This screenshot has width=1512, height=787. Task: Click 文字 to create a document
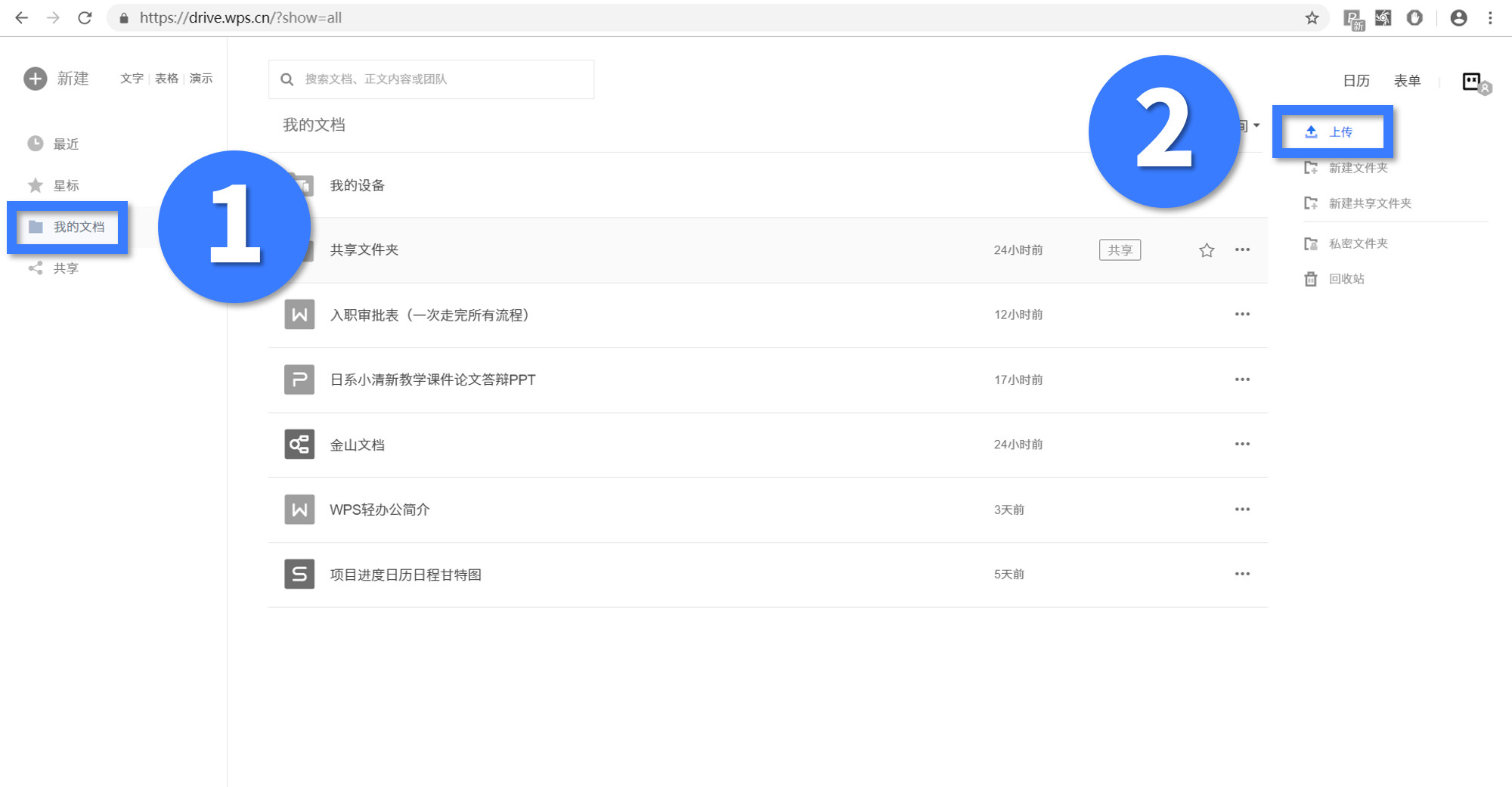tap(131, 78)
